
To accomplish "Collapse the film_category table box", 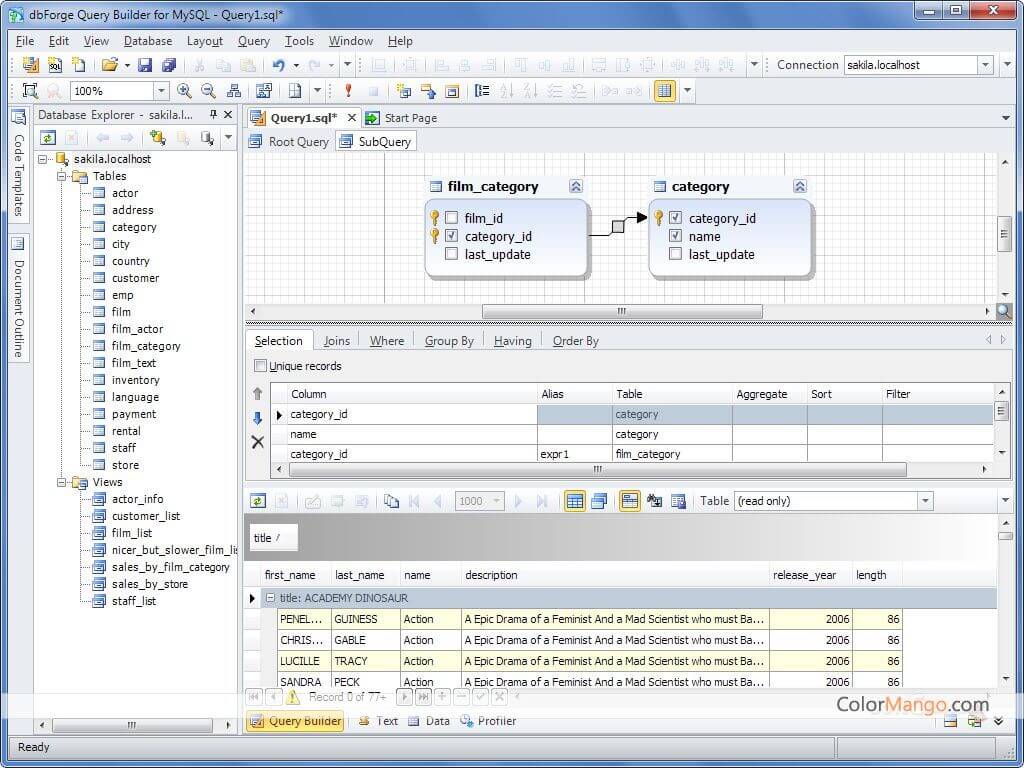I will [x=575, y=186].
